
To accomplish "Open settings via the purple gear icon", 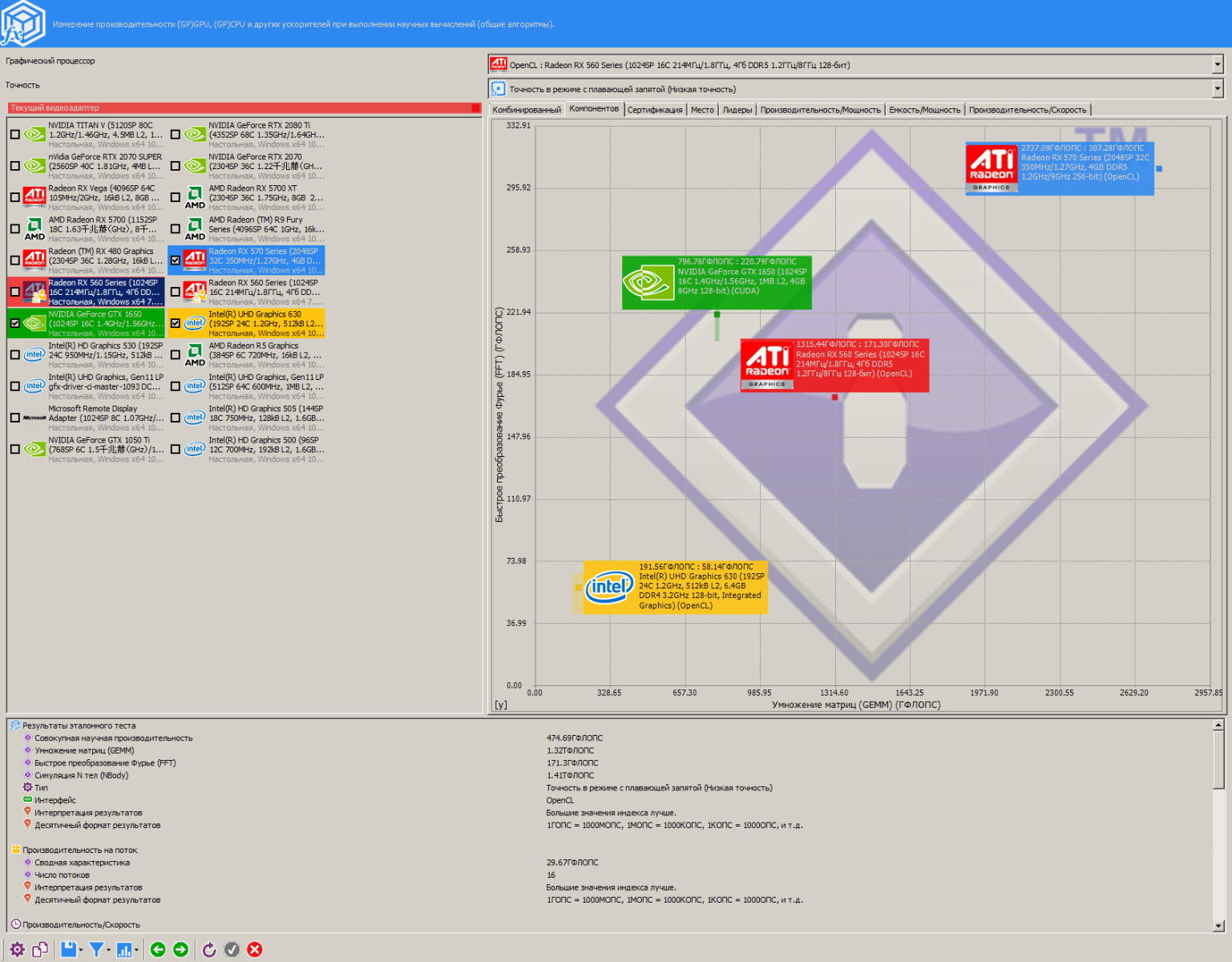I will coord(17,950).
